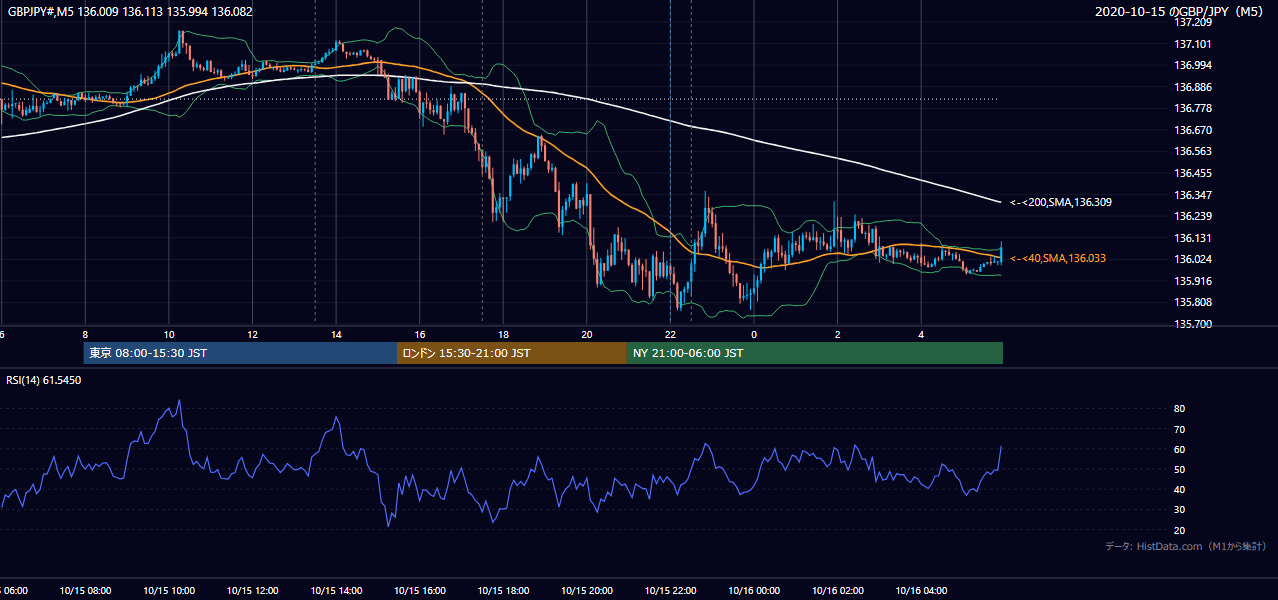Click the bottom time label 10/15 20:00

(587, 590)
